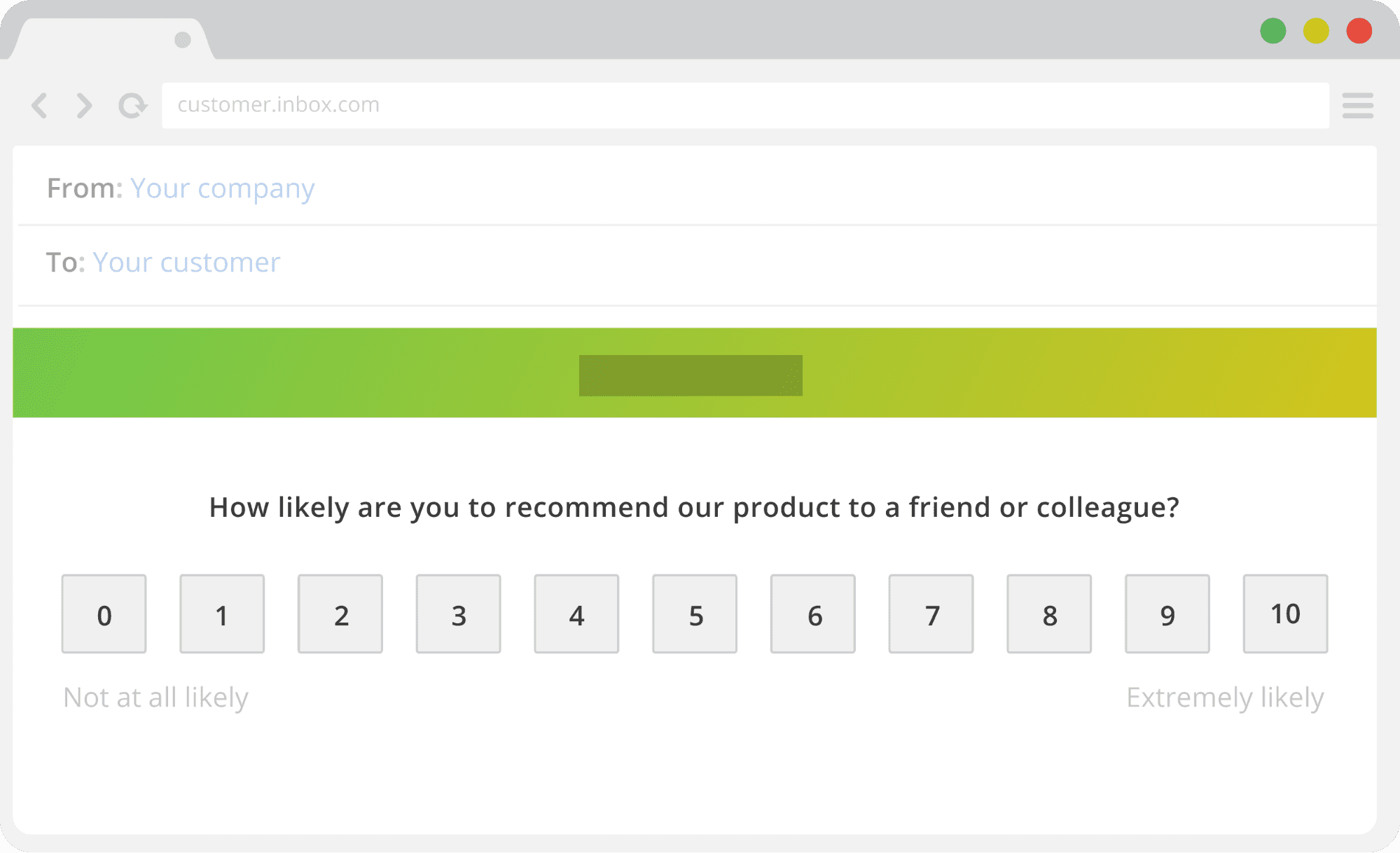The width and height of the screenshot is (1400, 853).
Task: Click the 'Your company' sender link
Action: pyautogui.click(x=222, y=188)
